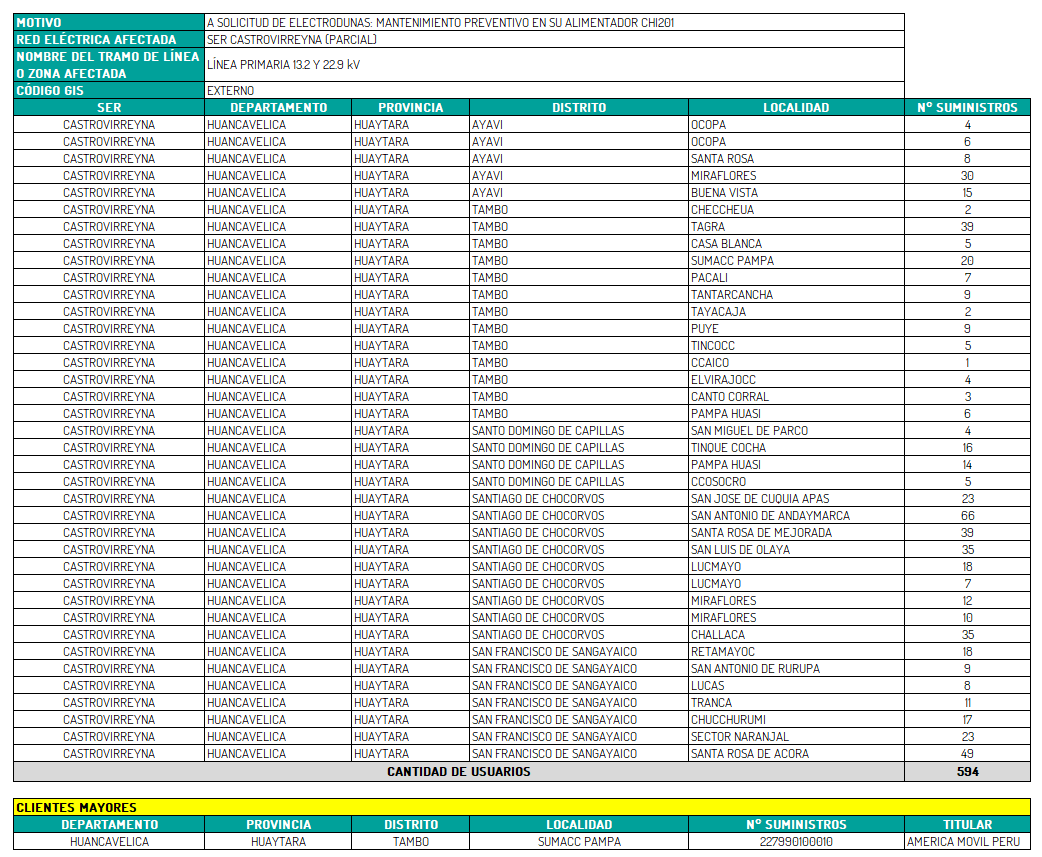Select the EXTERNO value cell
1042x857 pixels.
[554, 91]
